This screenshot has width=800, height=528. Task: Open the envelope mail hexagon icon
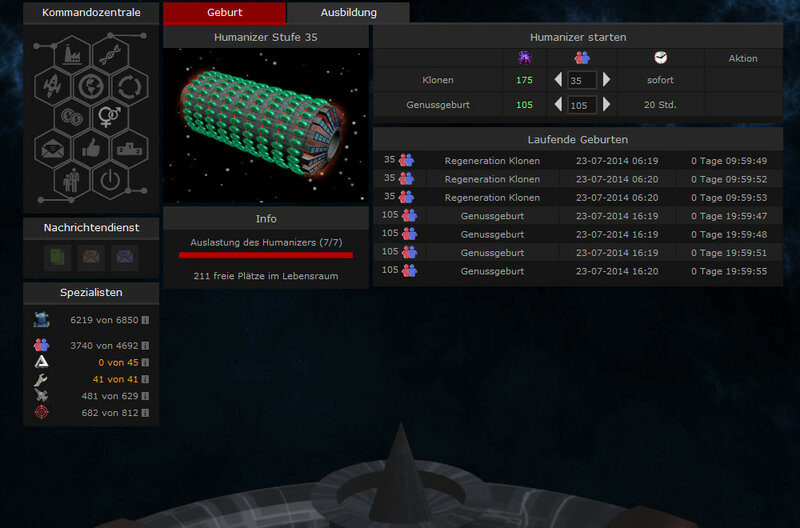pyautogui.click(x=53, y=149)
